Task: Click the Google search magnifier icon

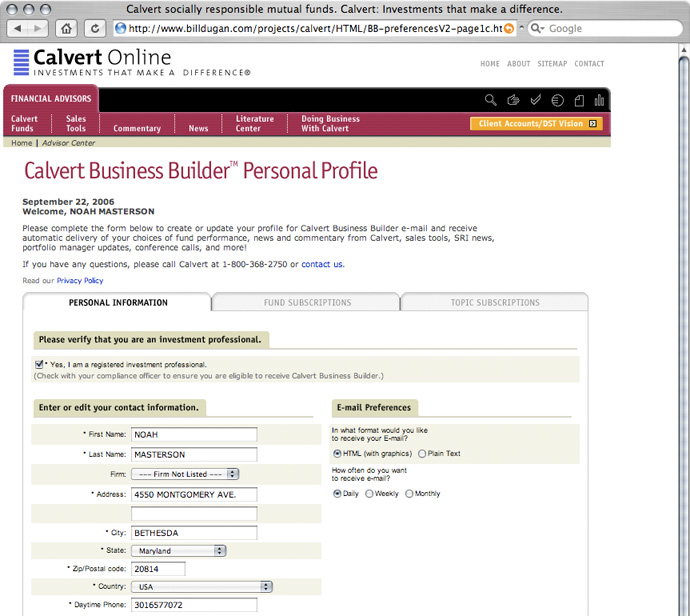Action: [537, 29]
